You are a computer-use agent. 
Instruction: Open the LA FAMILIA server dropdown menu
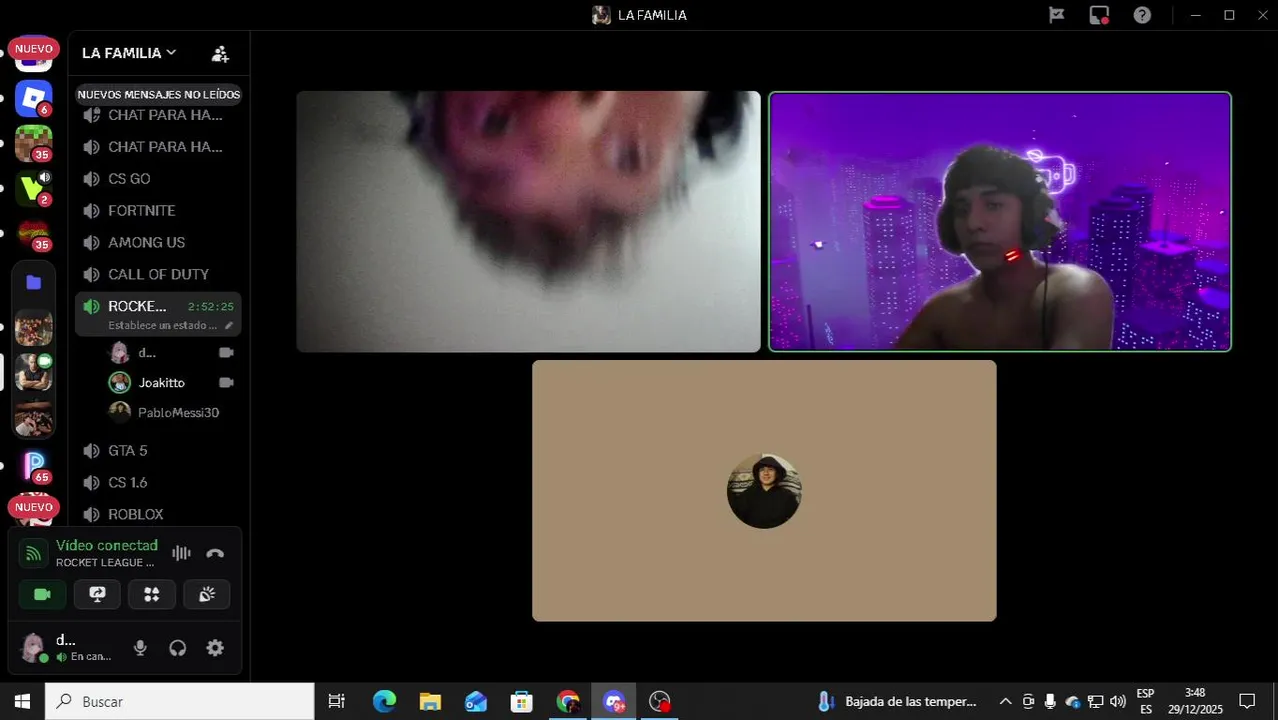129,53
